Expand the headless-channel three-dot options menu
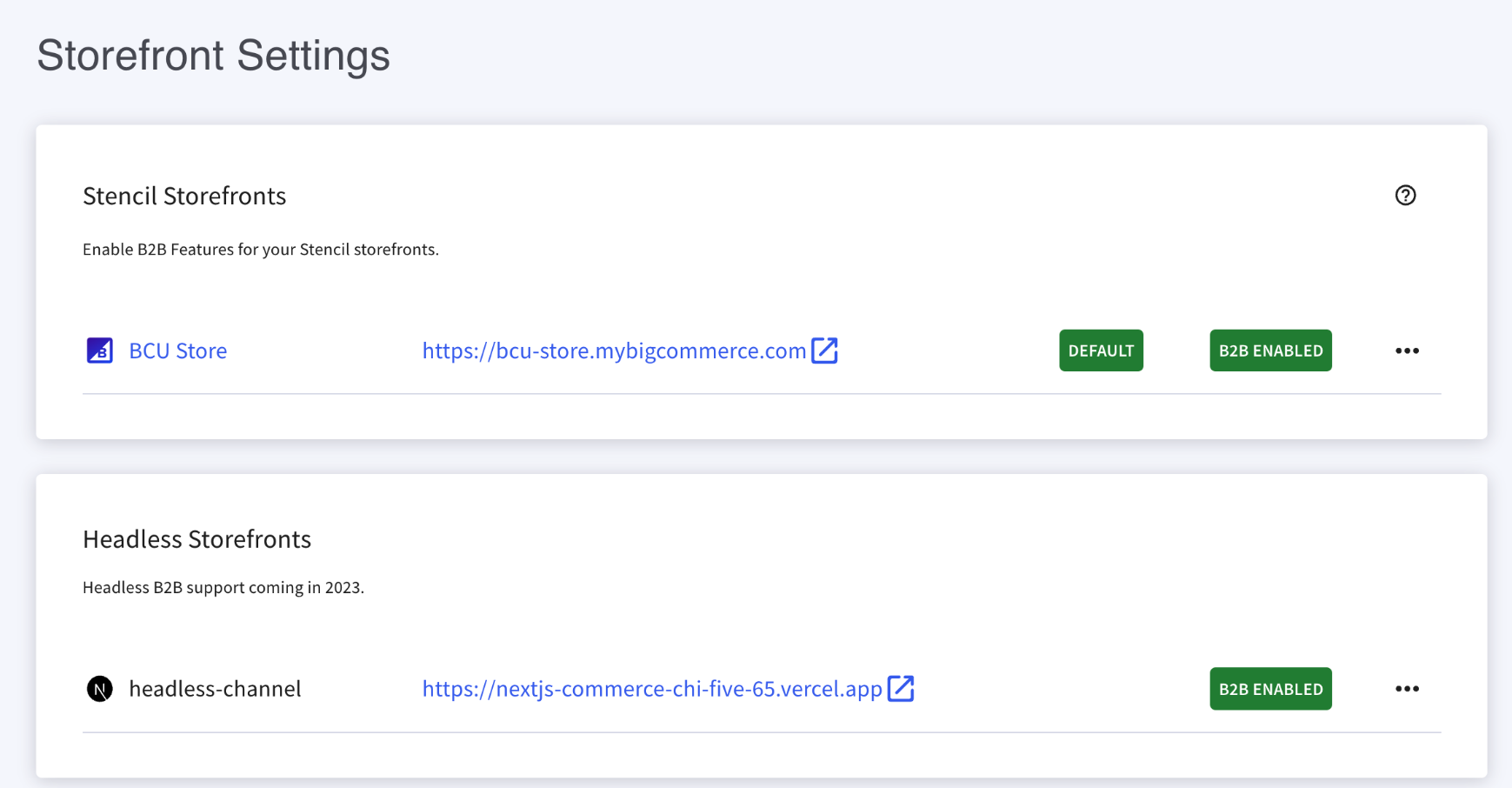The height and width of the screenshot is (788, 1512). (1407, 689)
